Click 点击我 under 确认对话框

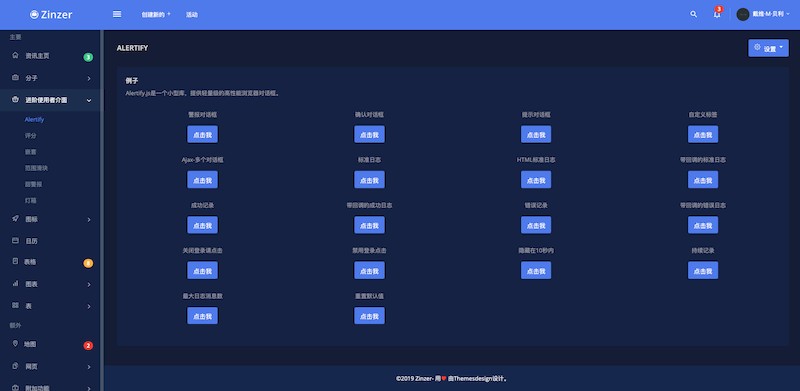click(369, 135)
